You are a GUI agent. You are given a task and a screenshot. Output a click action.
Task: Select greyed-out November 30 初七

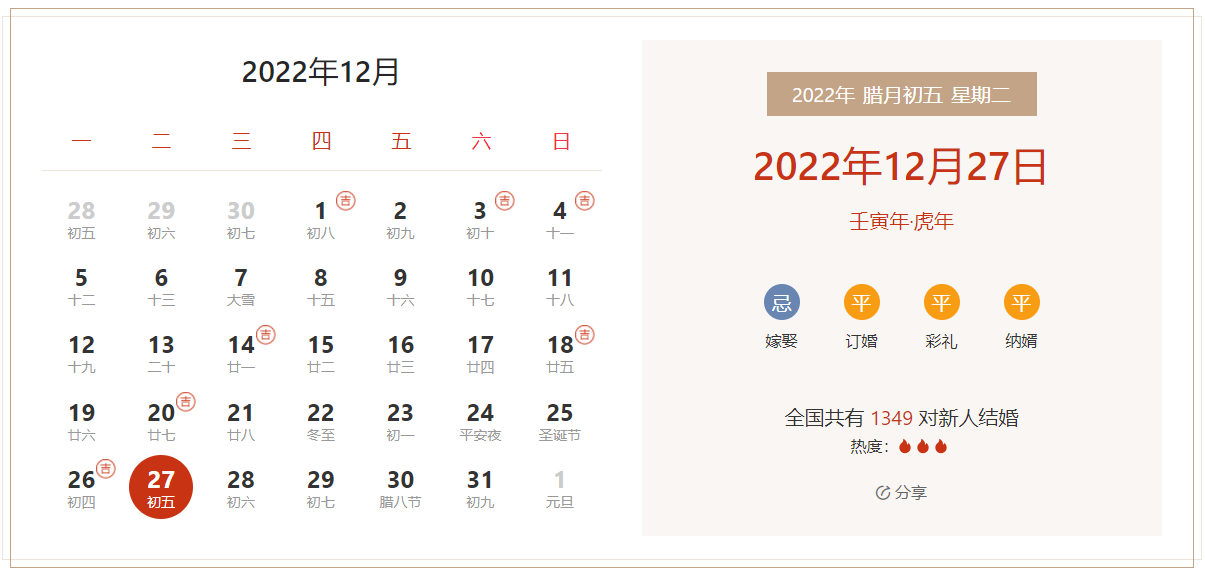tap(241, 220)
